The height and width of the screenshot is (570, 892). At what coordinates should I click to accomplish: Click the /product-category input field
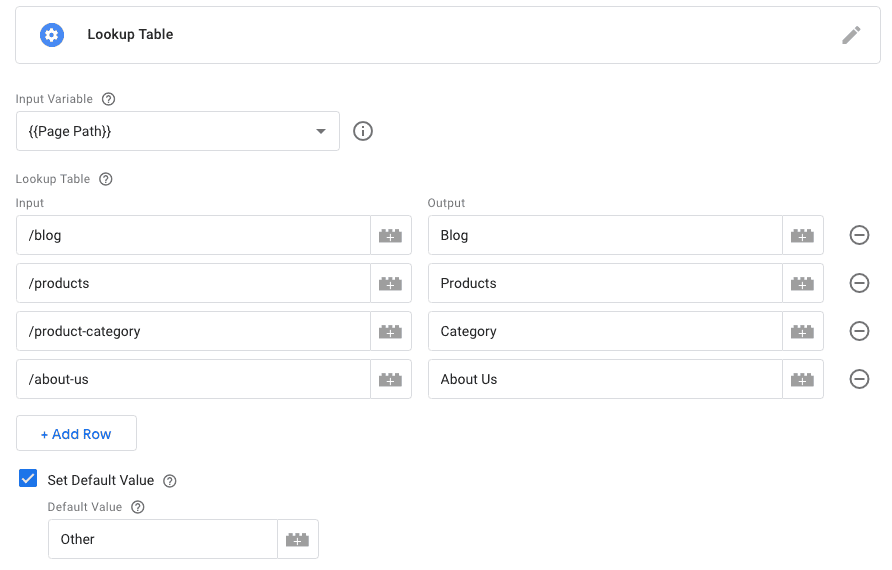point(193,331)
